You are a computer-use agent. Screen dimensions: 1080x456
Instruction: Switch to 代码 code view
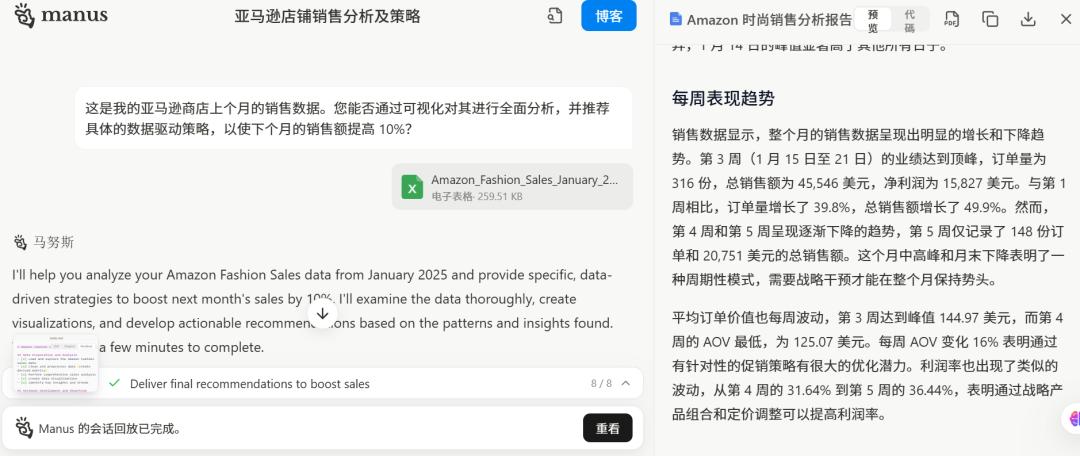(909, 19)
